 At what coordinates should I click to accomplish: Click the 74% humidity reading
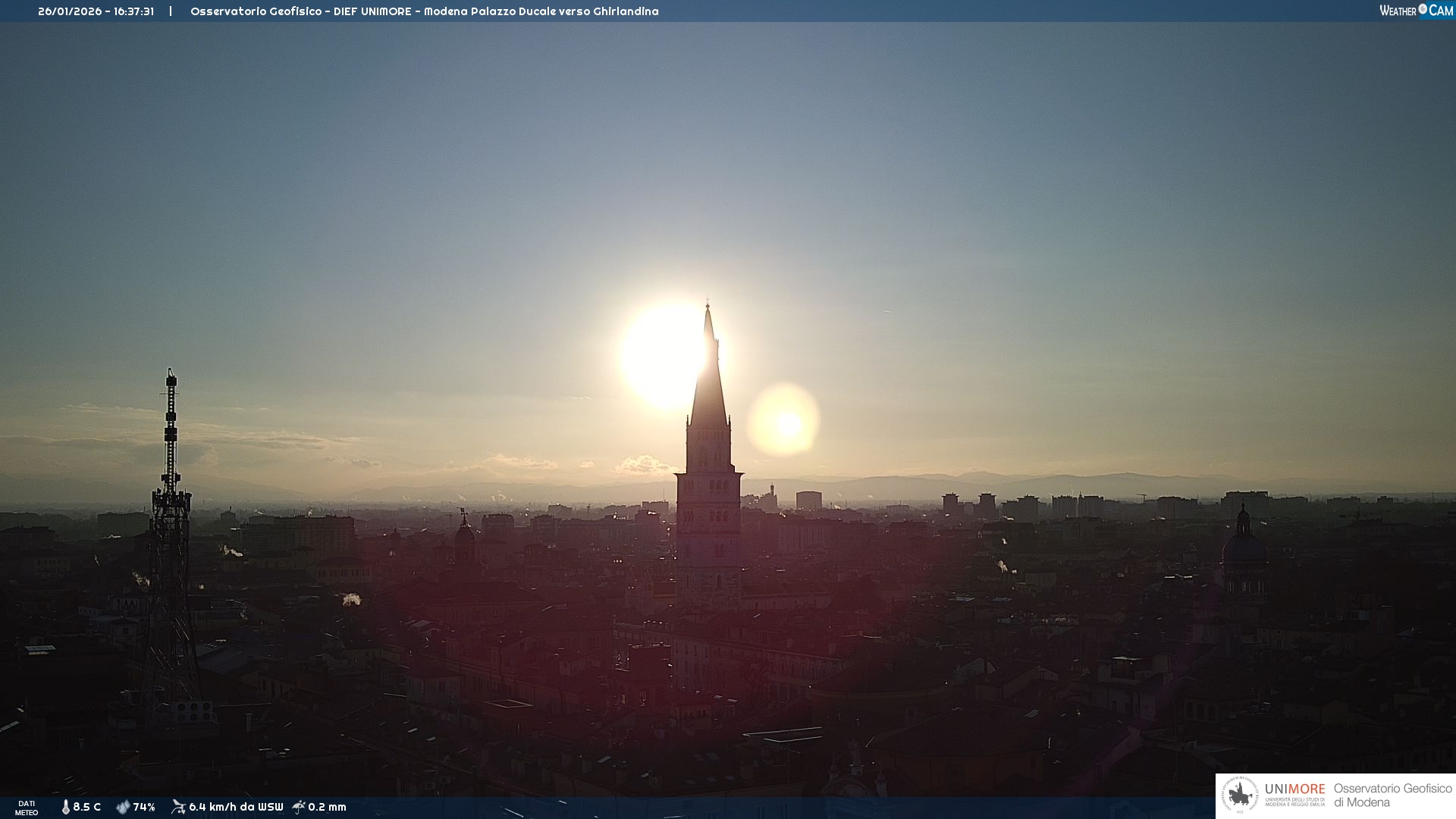click(144, 807)
